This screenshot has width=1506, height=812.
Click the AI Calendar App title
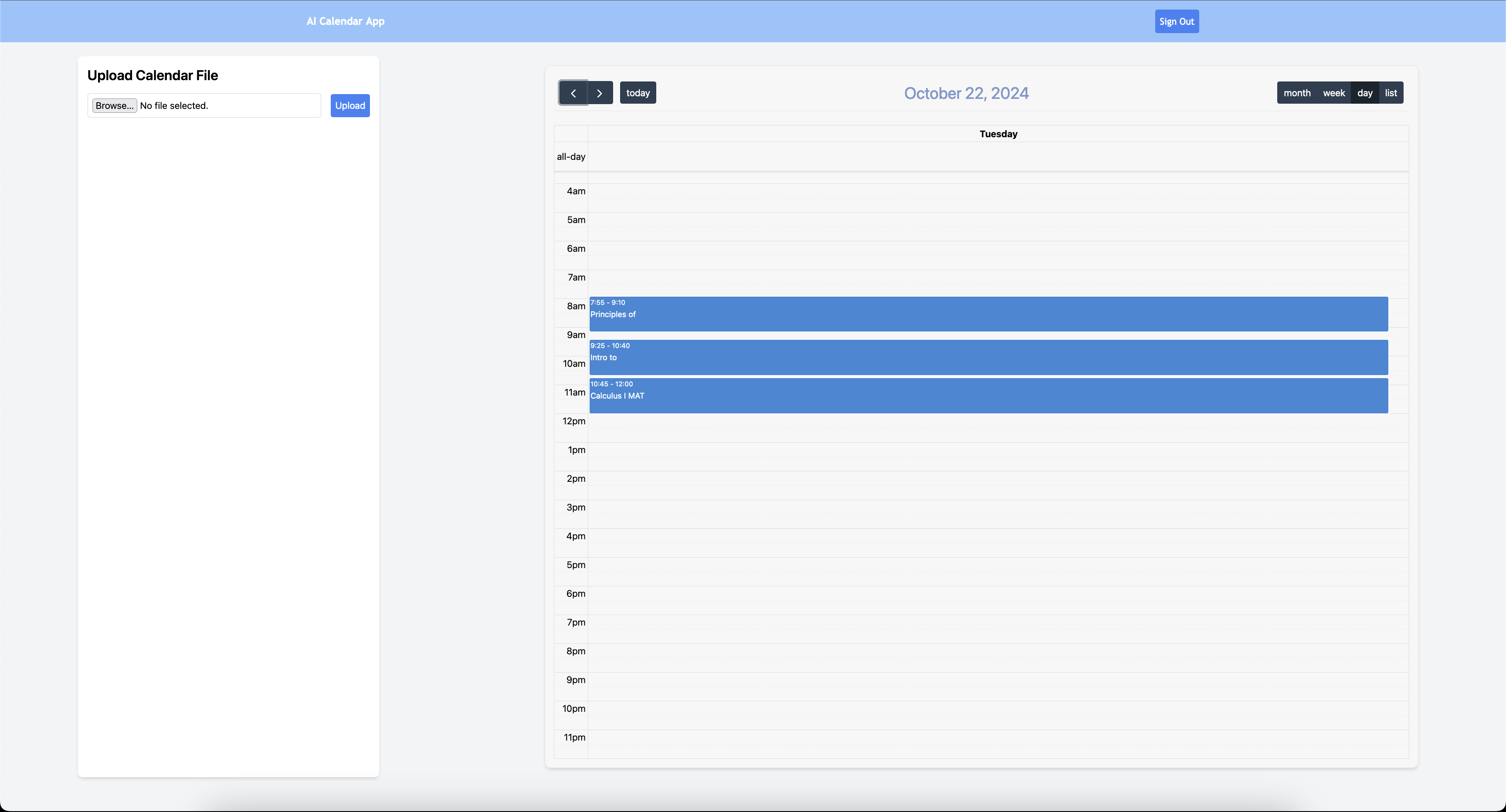pos(346,21)
